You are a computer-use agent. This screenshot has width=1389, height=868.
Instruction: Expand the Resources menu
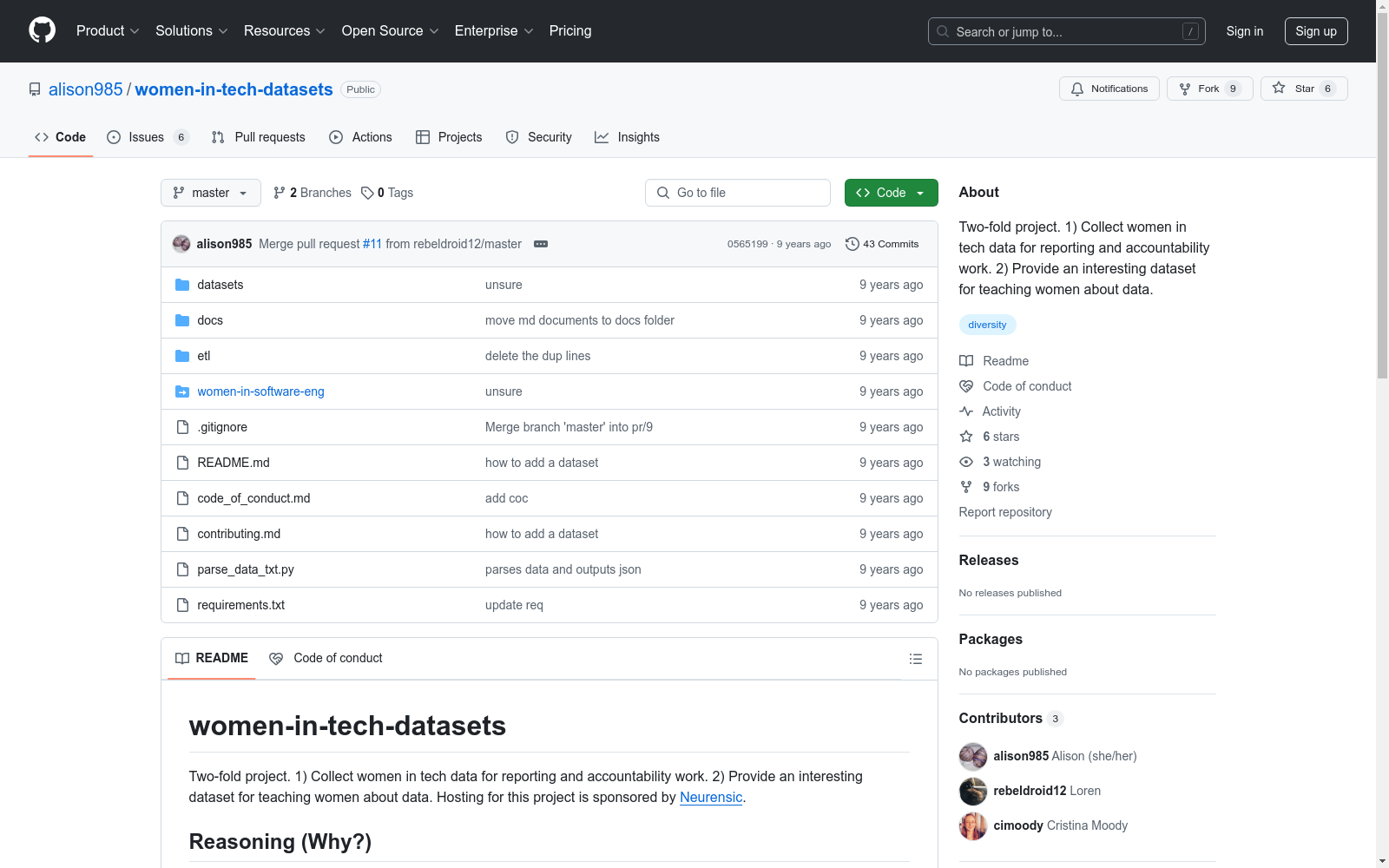[285, 31]
